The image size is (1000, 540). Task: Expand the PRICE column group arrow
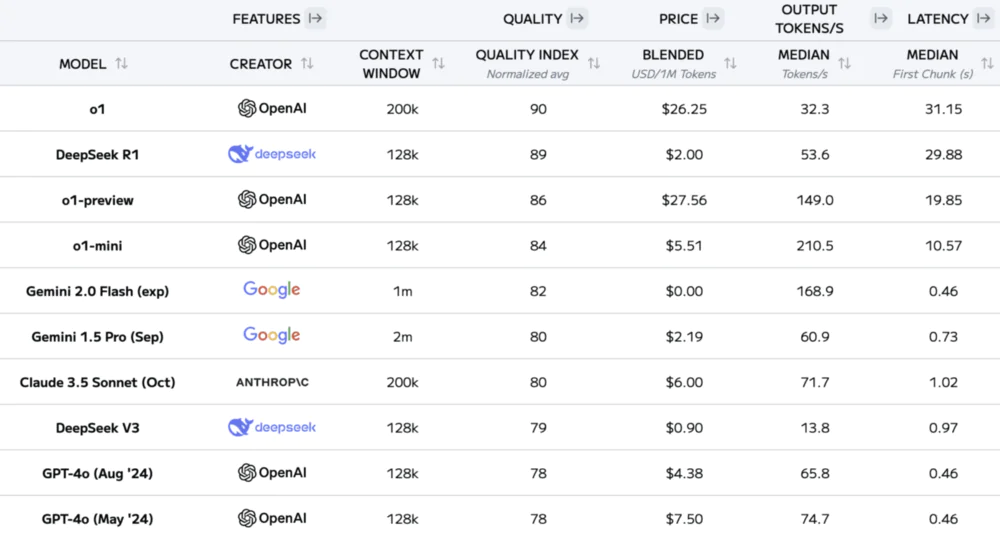click(x=713, y=18)
